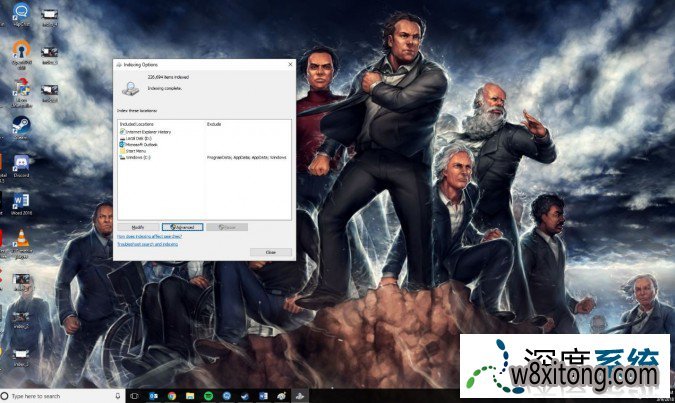Open Google Chrome from the taskbar
Viewport: 675px width, 403px height.
(173, 396)
